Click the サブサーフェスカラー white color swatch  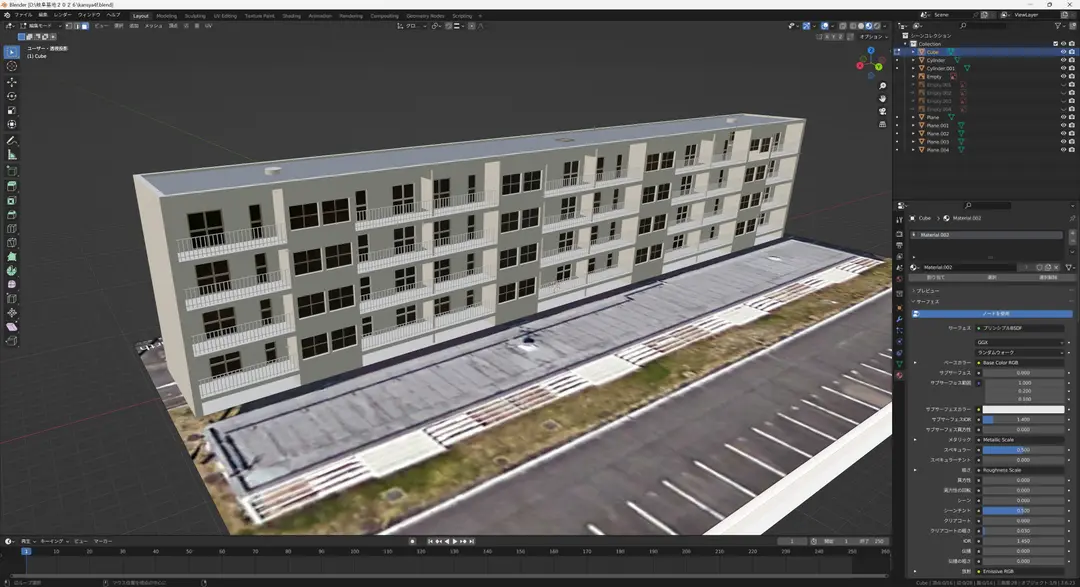pyautogui.click(x=1024, y=409)
